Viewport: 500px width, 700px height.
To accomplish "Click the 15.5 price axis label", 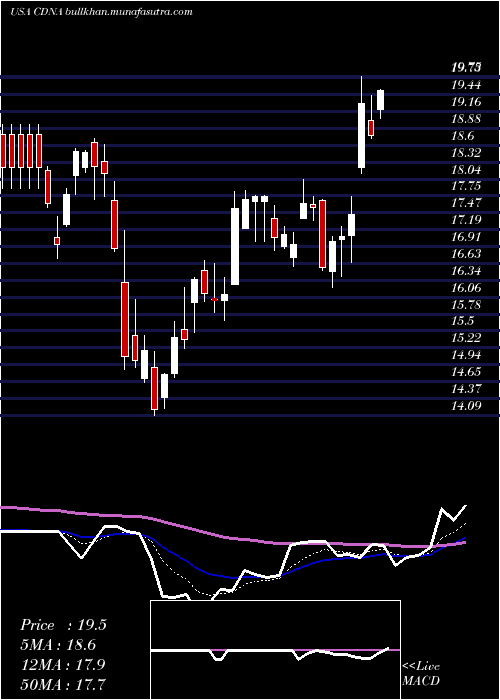I will [462, 321].
